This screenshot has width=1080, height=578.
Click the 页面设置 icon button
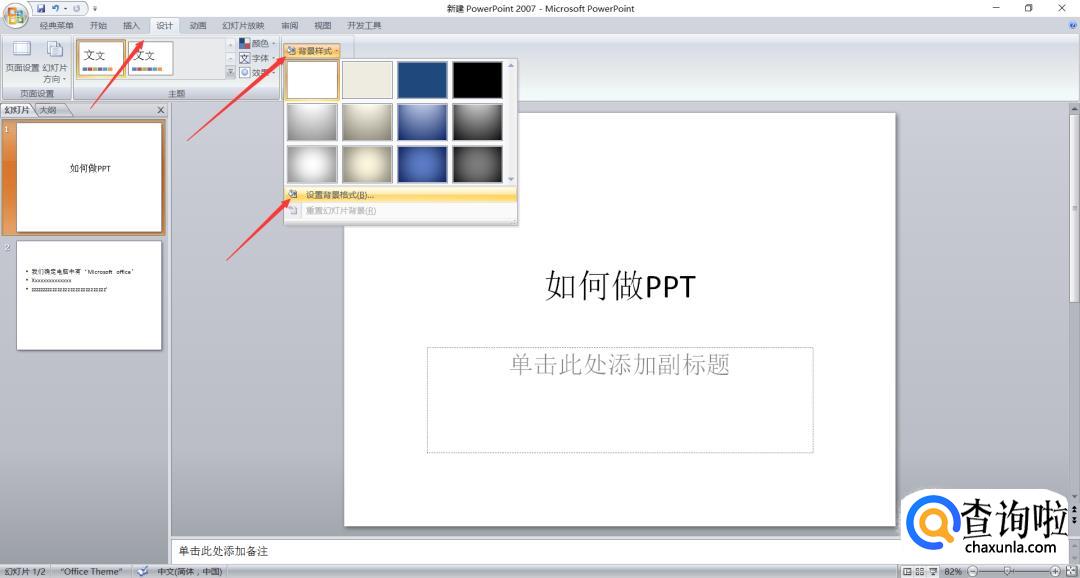[22, 57]
